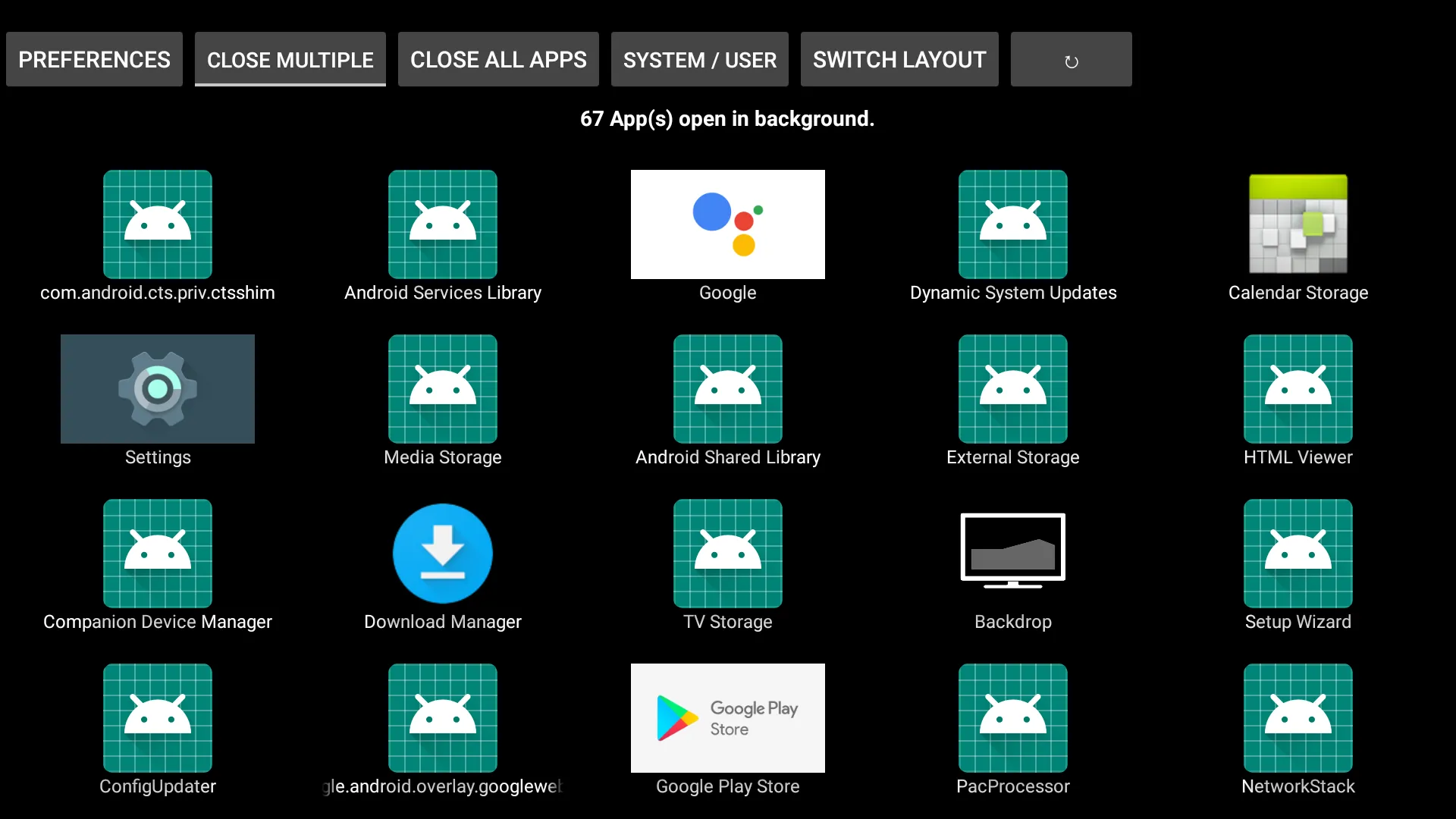This screenshot has height=819, width=1456.
Task: Open the com.android.cts.priv.ctsshim app icon
Action: click(158, 224)
